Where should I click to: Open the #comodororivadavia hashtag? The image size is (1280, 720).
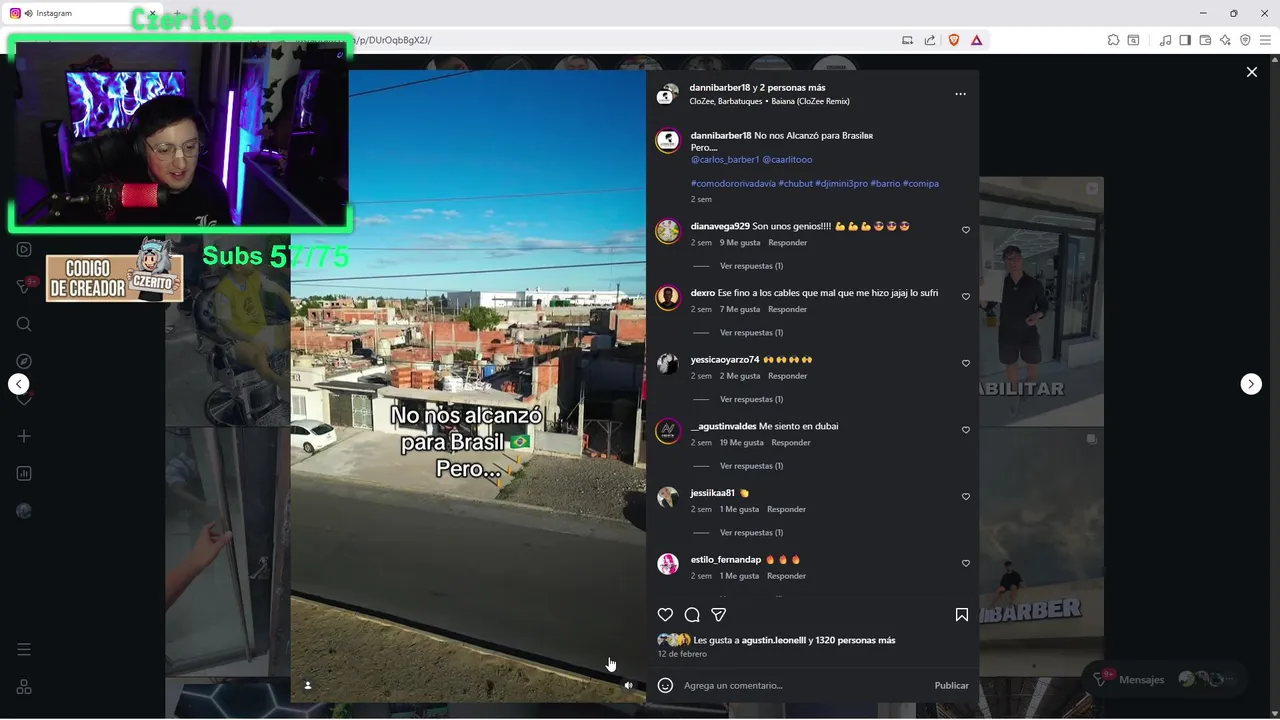[x=733, y=184]
